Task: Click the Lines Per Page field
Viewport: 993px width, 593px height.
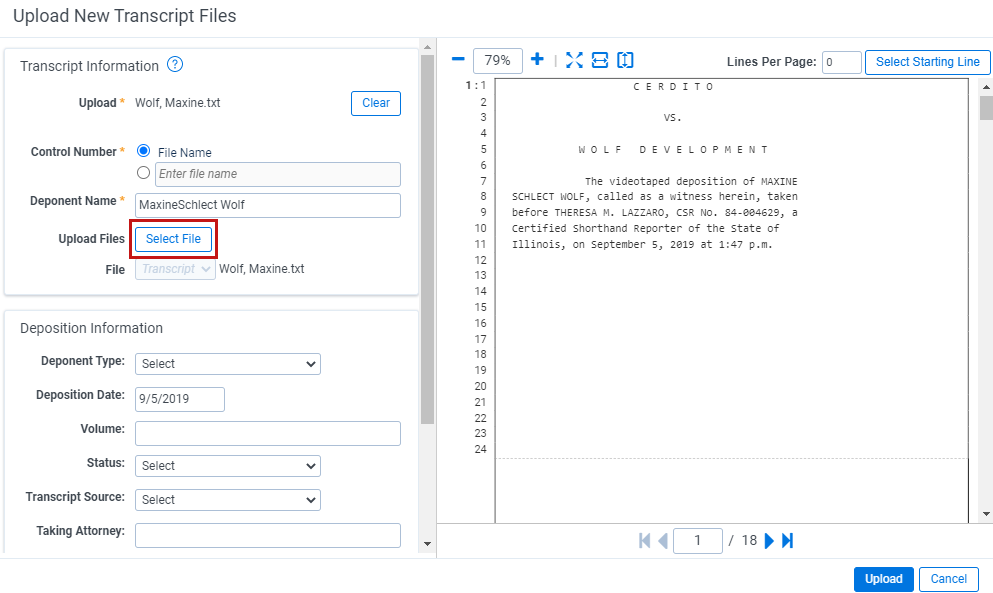Action: pyautogui.click(x=842, y=62)
